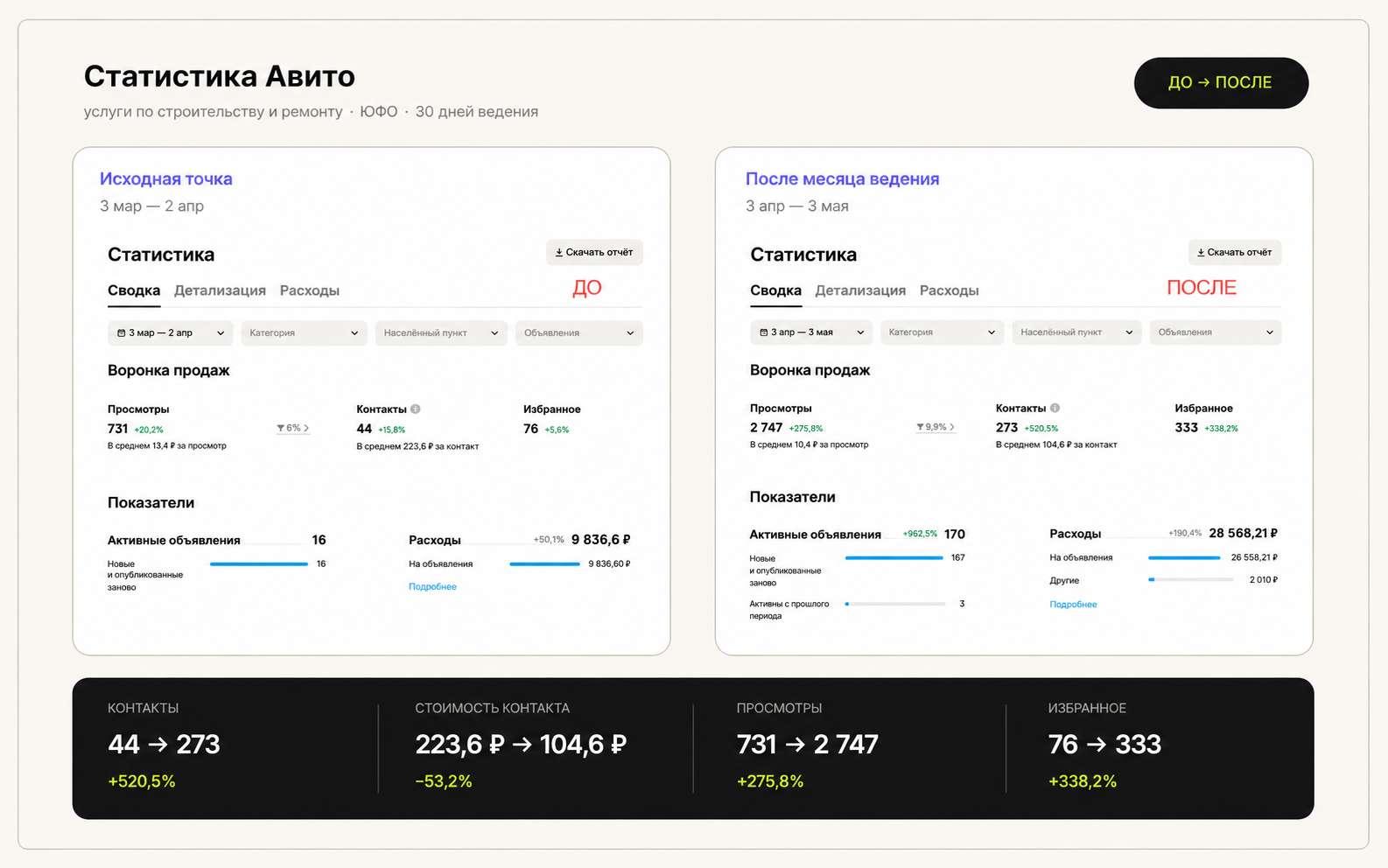The image size is (1388, 868).
Task: Open Объявления dropdown in the left panel
Action: tap(578, 332)
